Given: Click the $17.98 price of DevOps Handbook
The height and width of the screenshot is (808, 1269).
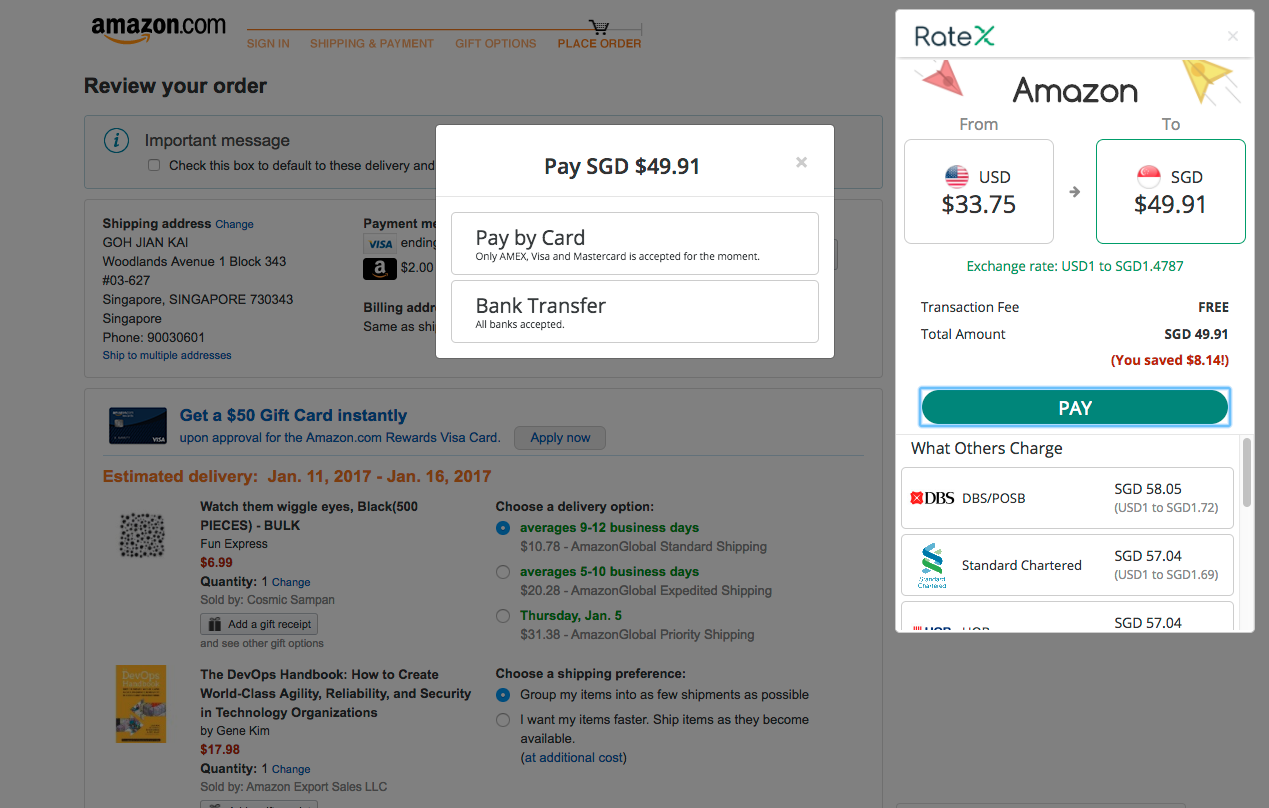Looking at the screenshot, I should [220, 750].
